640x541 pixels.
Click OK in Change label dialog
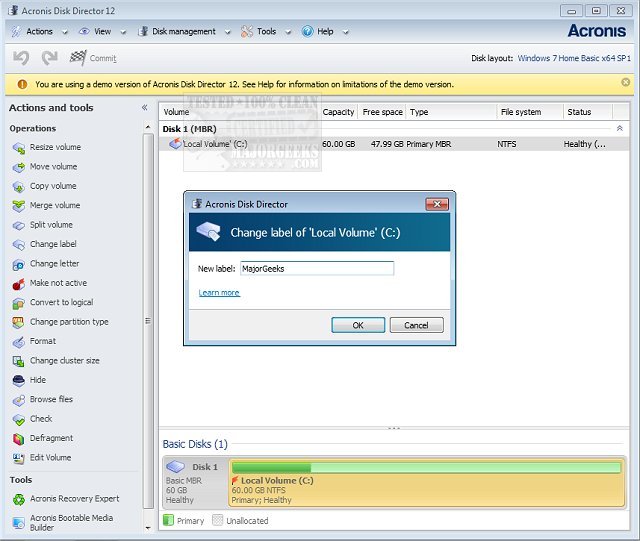click(358, 325)
